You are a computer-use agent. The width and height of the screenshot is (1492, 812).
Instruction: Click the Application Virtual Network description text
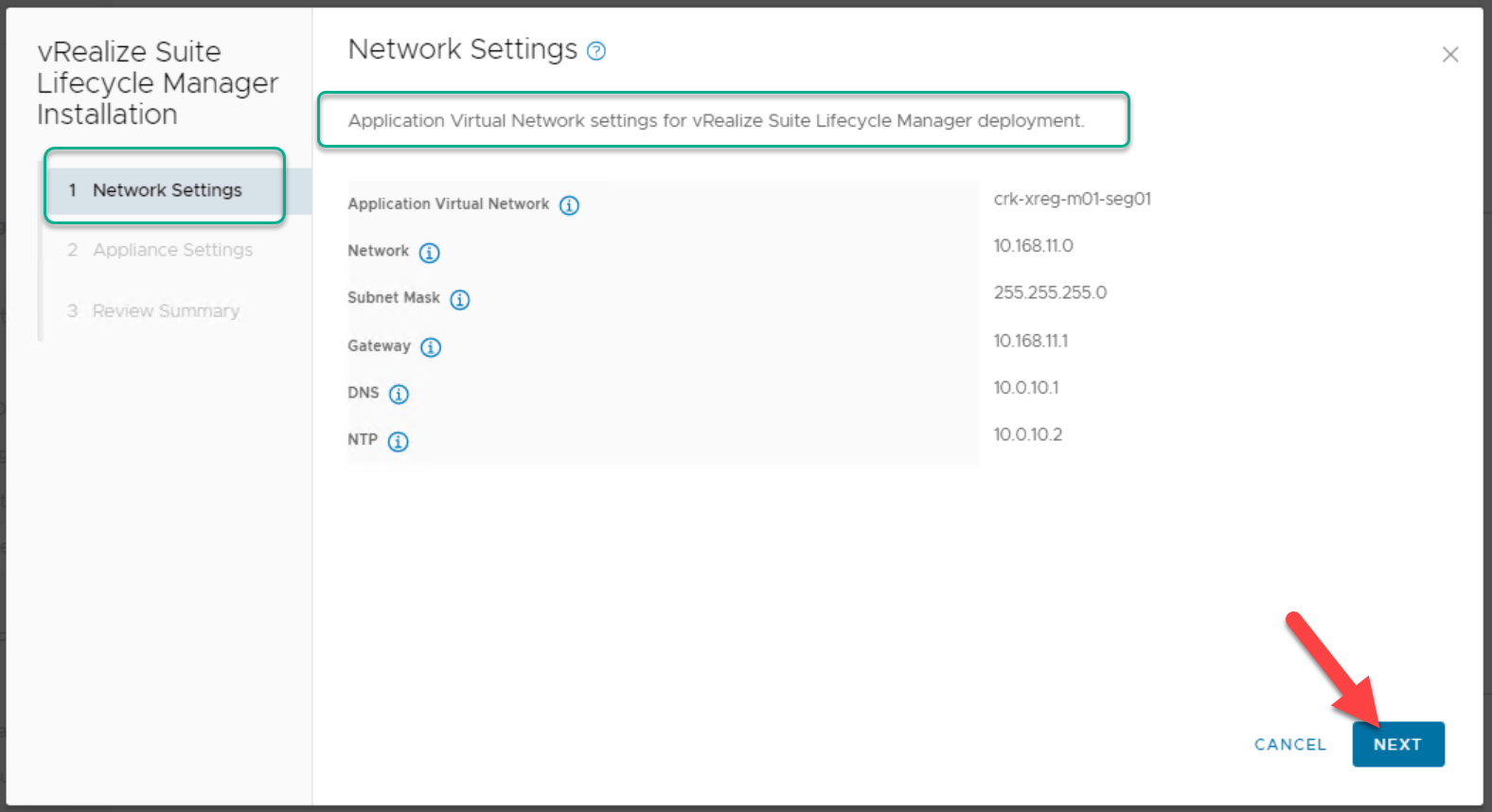(x=716, y=120)
